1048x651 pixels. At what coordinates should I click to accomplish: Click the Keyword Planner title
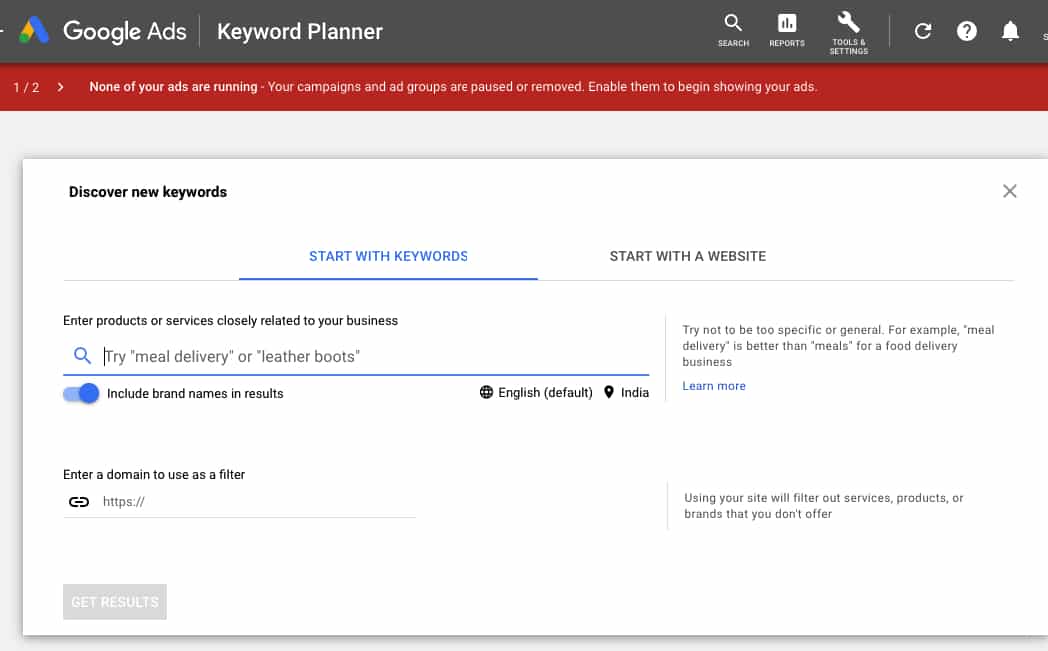(299, 31)
